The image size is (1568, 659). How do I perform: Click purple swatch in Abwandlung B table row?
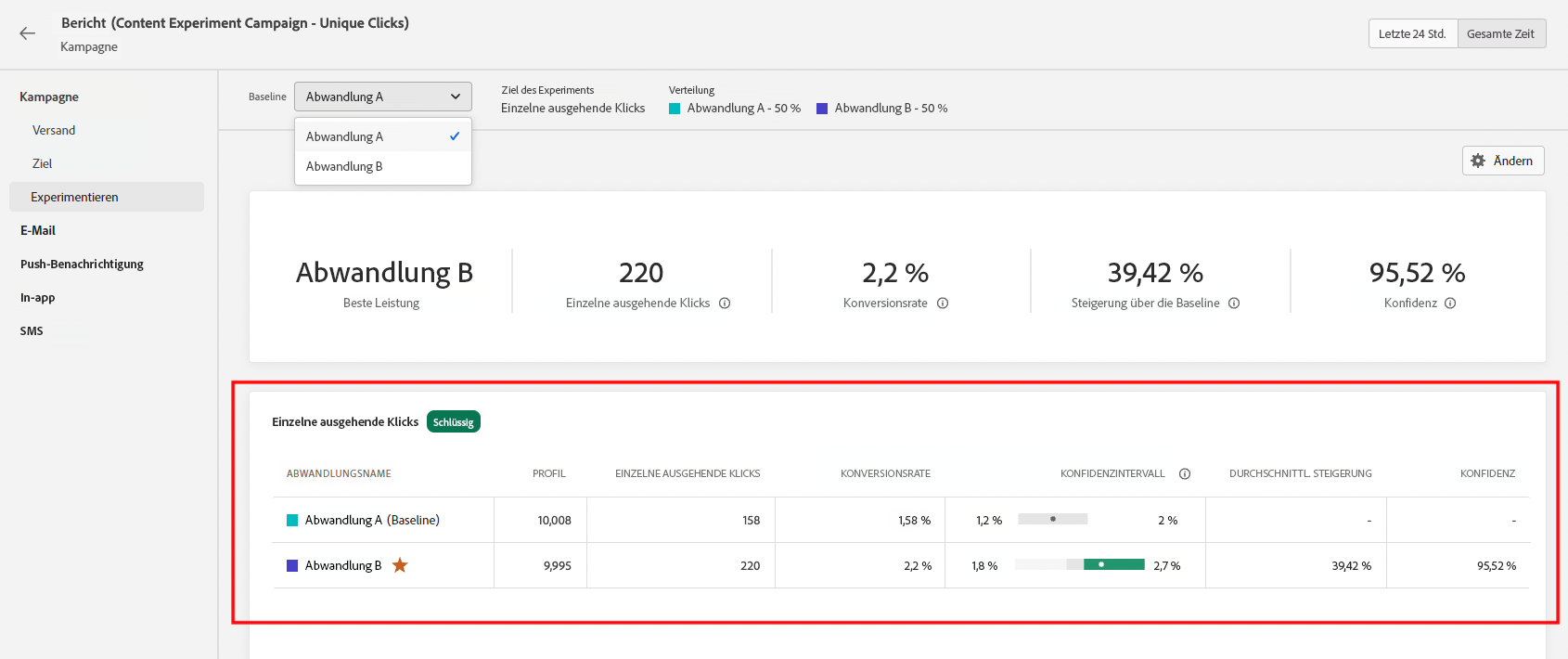pyautogui.click(x=292, y=565)
